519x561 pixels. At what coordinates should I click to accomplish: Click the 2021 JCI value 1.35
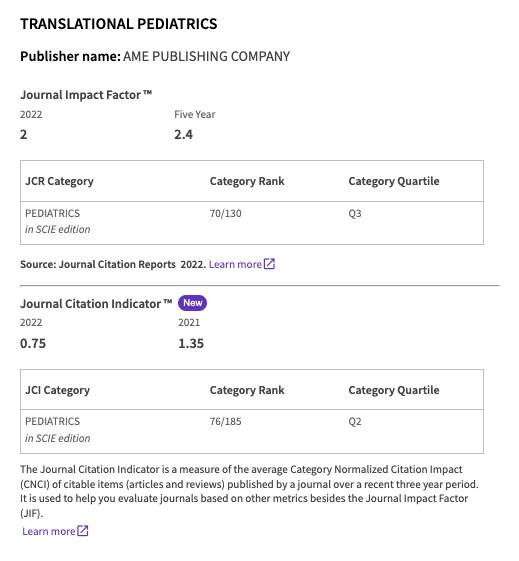[x=191, y=343]
